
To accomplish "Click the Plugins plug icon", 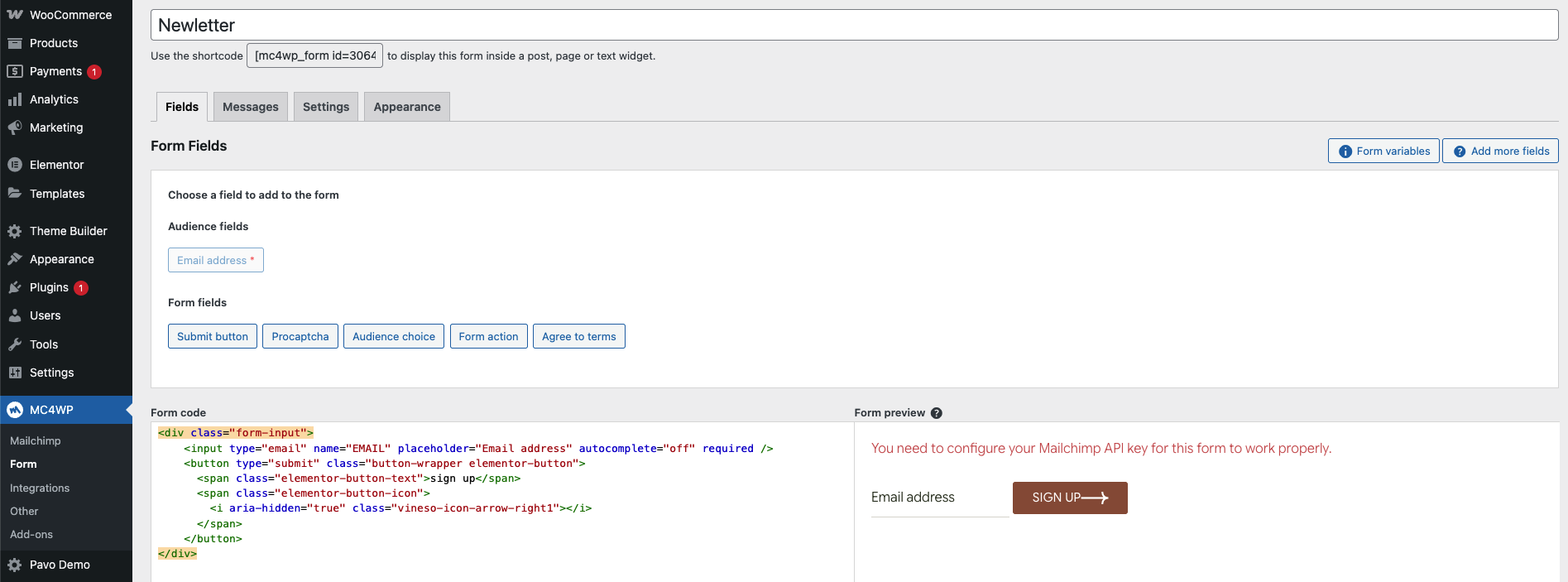I will pos(15,287).
